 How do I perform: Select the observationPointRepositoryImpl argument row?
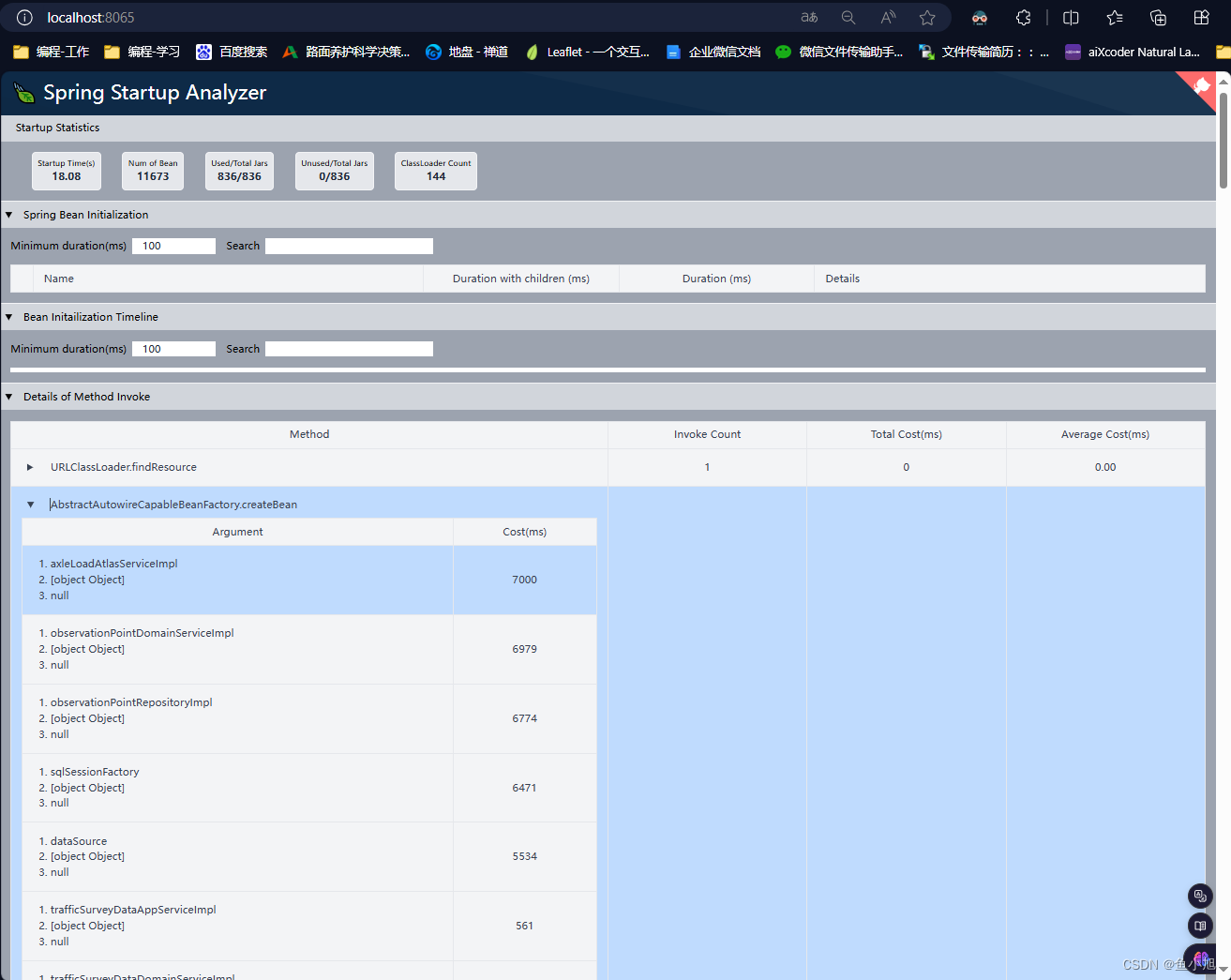click(x=309, y=718)
